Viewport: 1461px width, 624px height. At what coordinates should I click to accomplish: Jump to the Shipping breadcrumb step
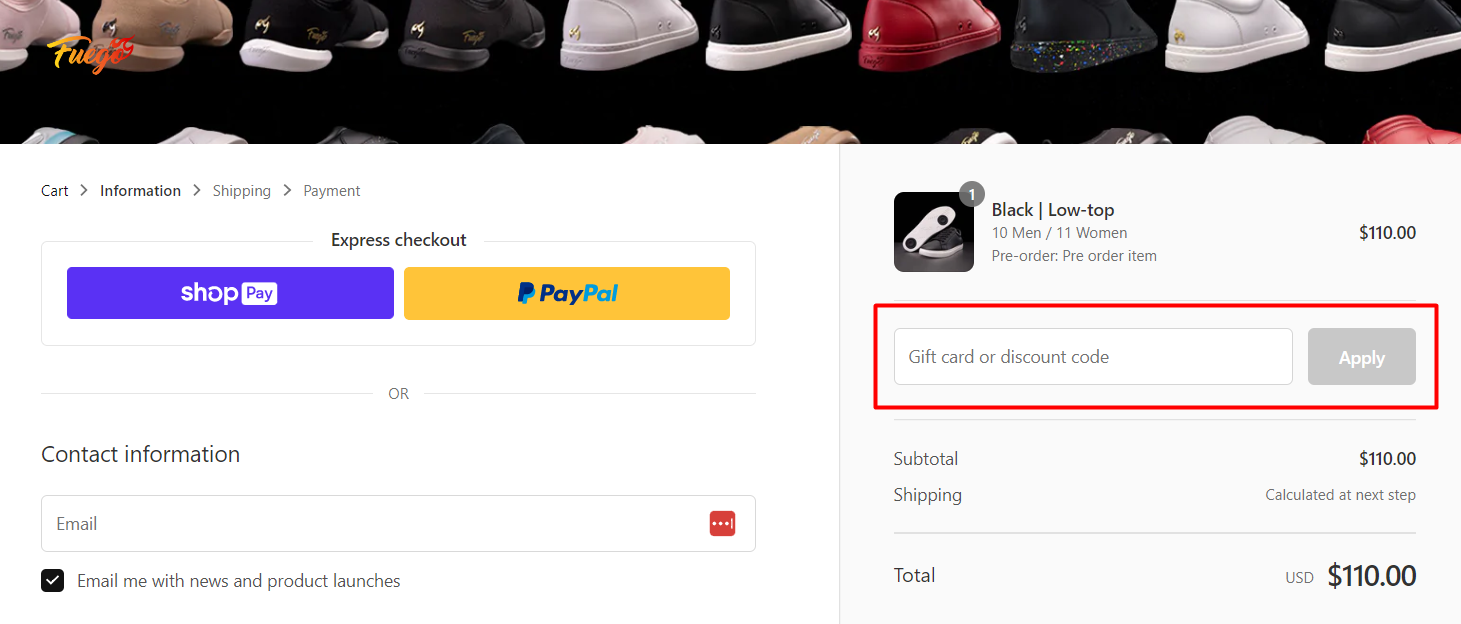(241, 191)
